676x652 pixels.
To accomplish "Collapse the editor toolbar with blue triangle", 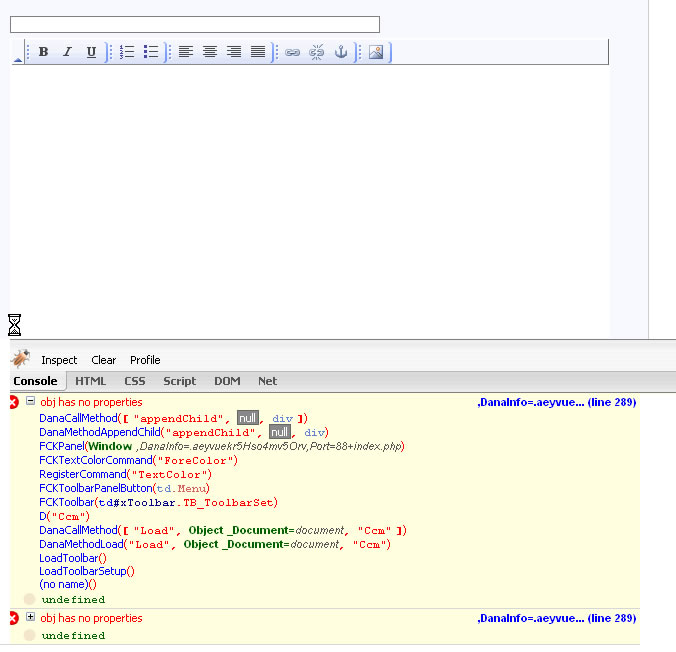I will [18, 60].
